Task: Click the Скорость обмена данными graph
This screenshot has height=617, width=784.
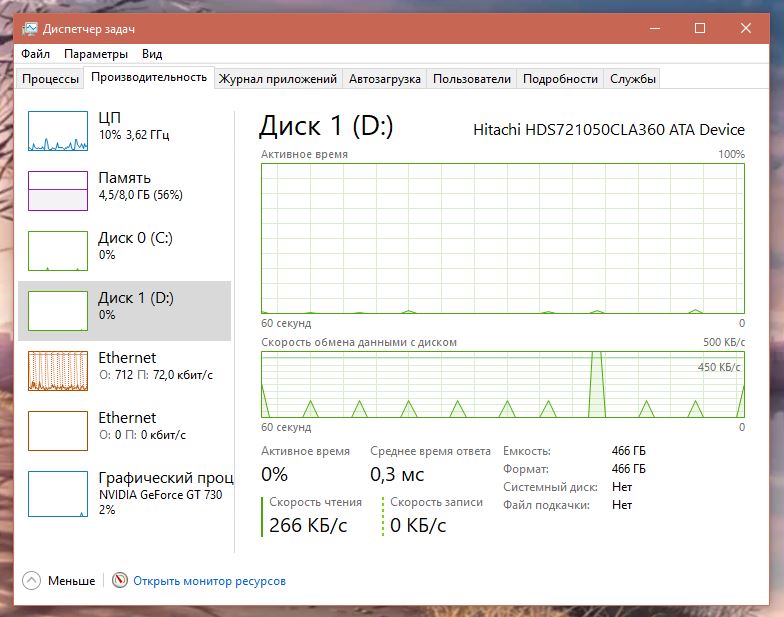Action: point(502,384)
